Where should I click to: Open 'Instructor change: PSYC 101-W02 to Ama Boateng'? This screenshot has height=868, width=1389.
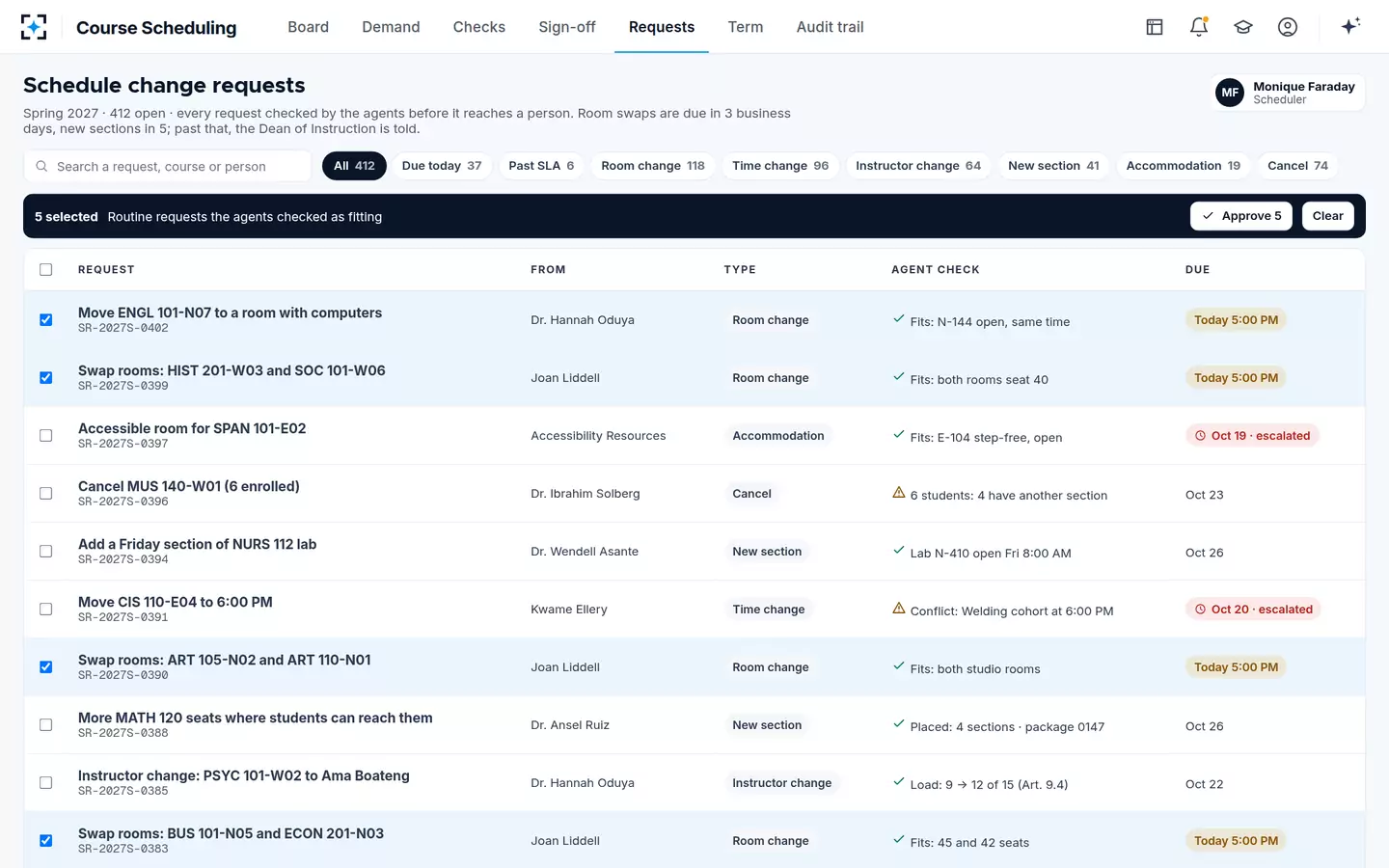coord(244,775)
